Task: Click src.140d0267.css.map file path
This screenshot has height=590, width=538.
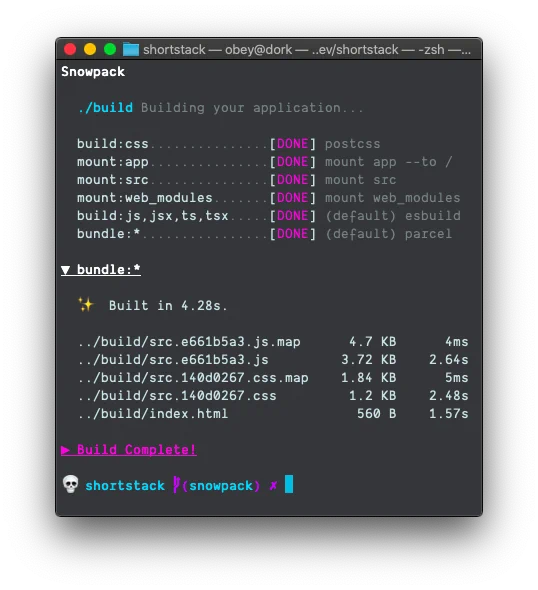Action: pyautogui.click(x=193, y=378)
